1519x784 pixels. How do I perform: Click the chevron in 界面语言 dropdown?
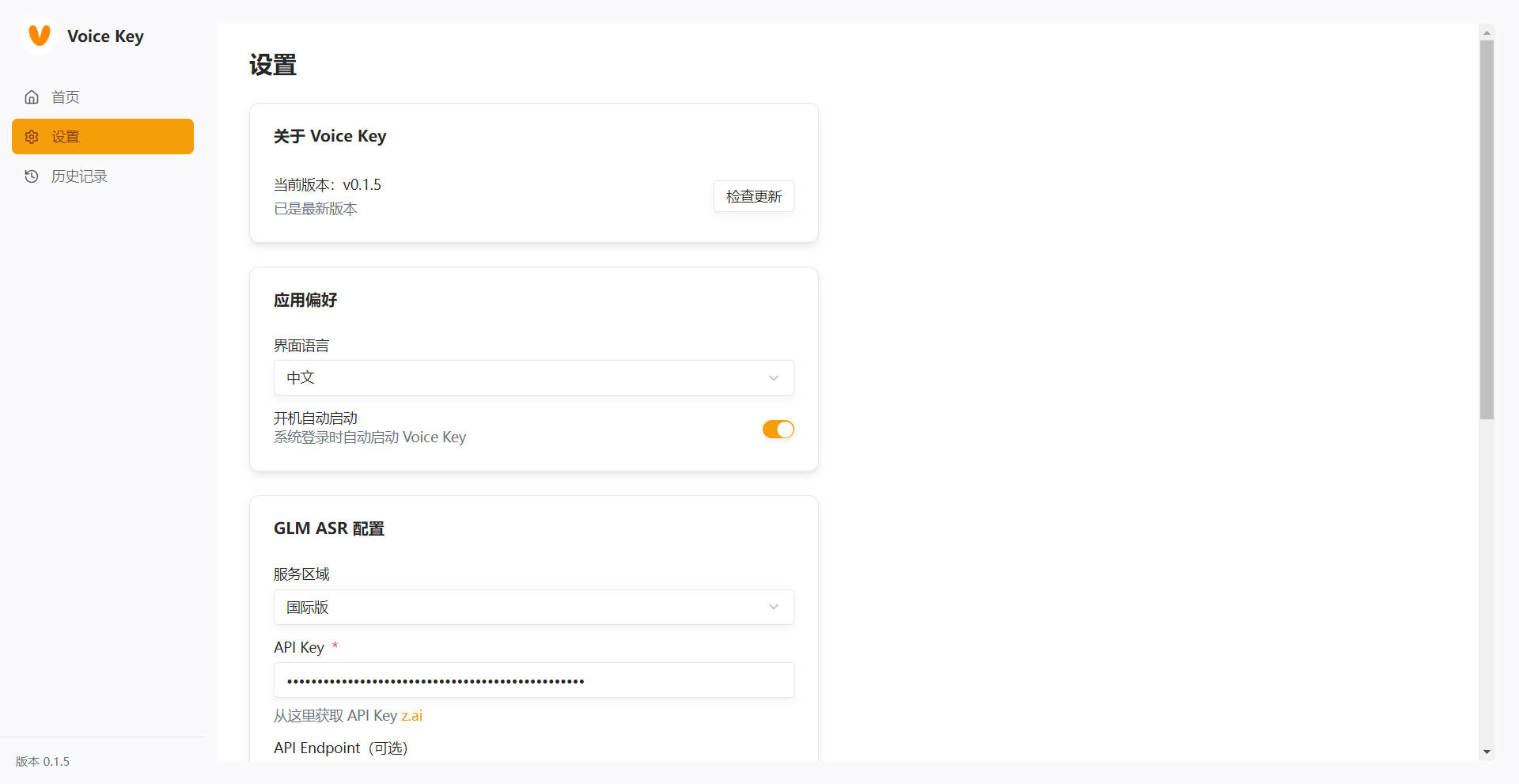(x=774, y=378)
